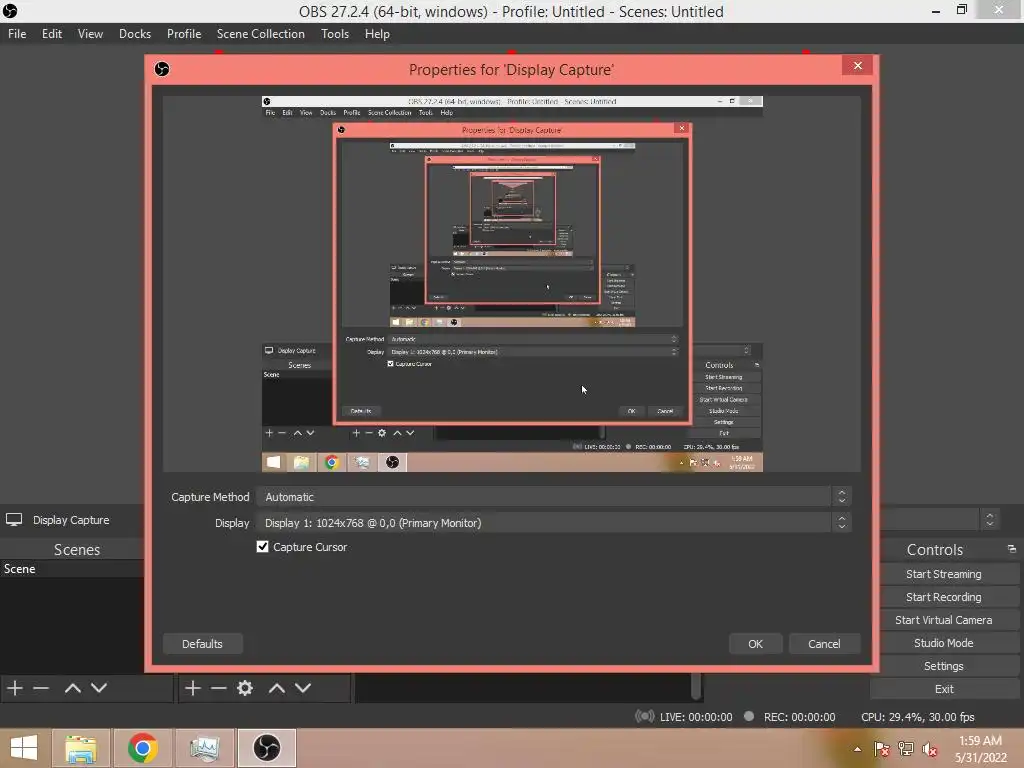The height and width of the screenshot is (768, 1024).
Task: Move scene up with arrow icon
Action: (73, 688)
